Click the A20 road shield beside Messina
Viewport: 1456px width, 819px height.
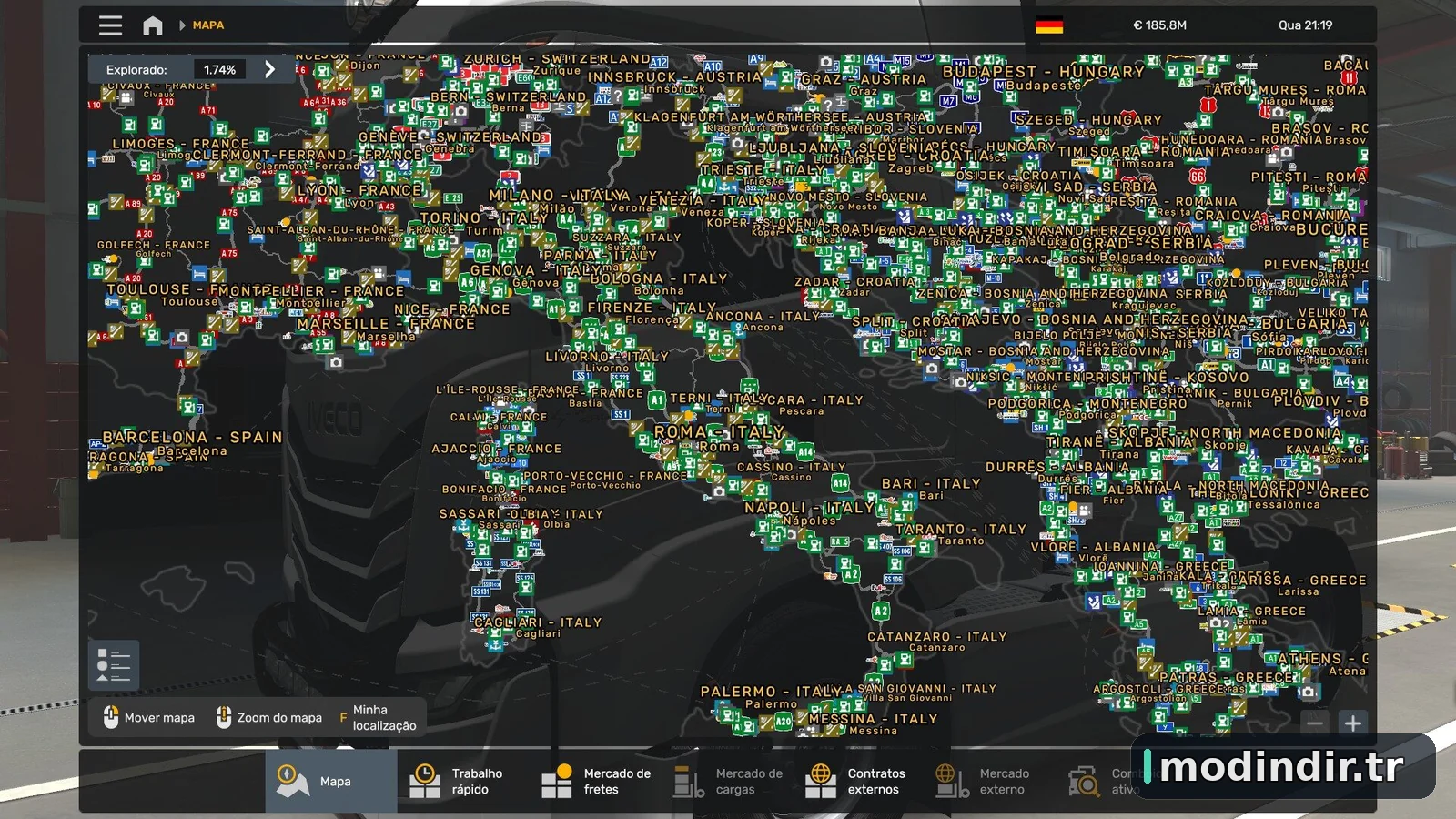(784, 721)
